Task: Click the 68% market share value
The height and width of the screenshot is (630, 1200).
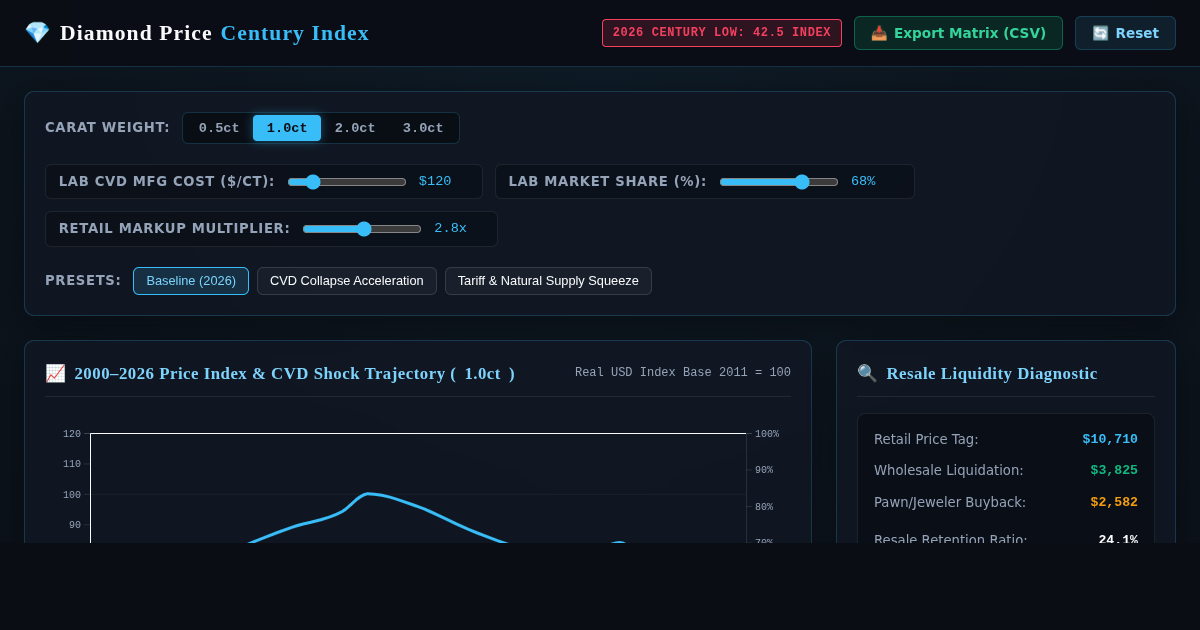Action: [863, 181]
